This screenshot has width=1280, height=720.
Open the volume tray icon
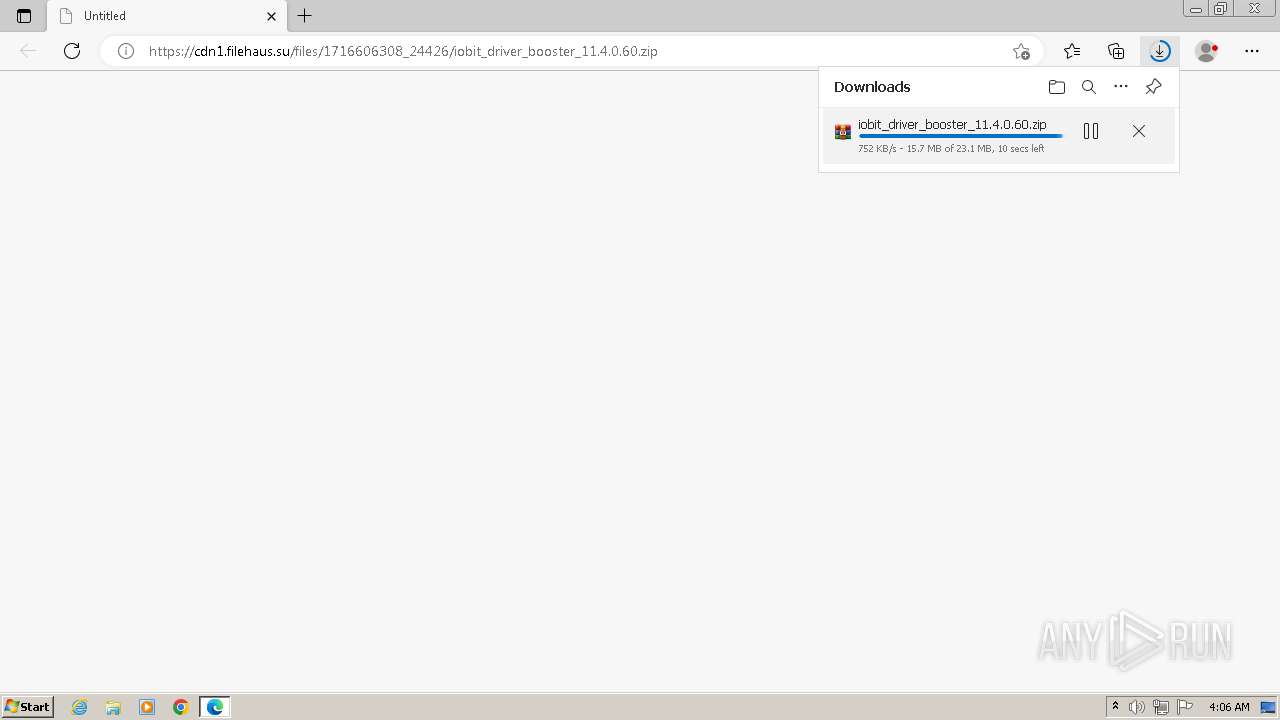coord(1137,707)
